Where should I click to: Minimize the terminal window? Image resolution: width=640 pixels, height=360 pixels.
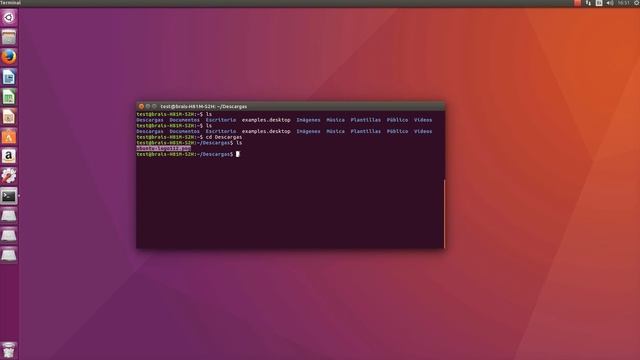(x=148, y=107)
